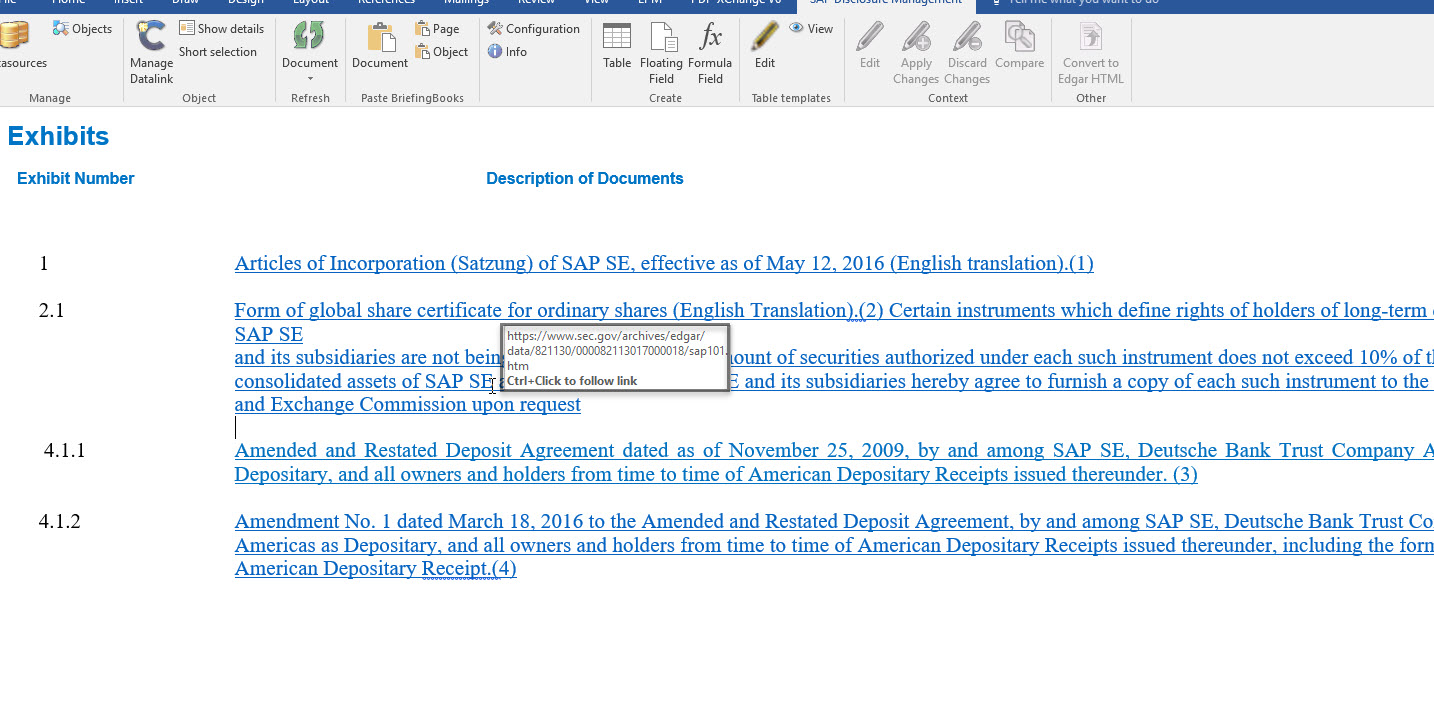Viewport: 1434px width, 721px height.
Task: Click the Compare button
Action: [x=1019, y=46]
